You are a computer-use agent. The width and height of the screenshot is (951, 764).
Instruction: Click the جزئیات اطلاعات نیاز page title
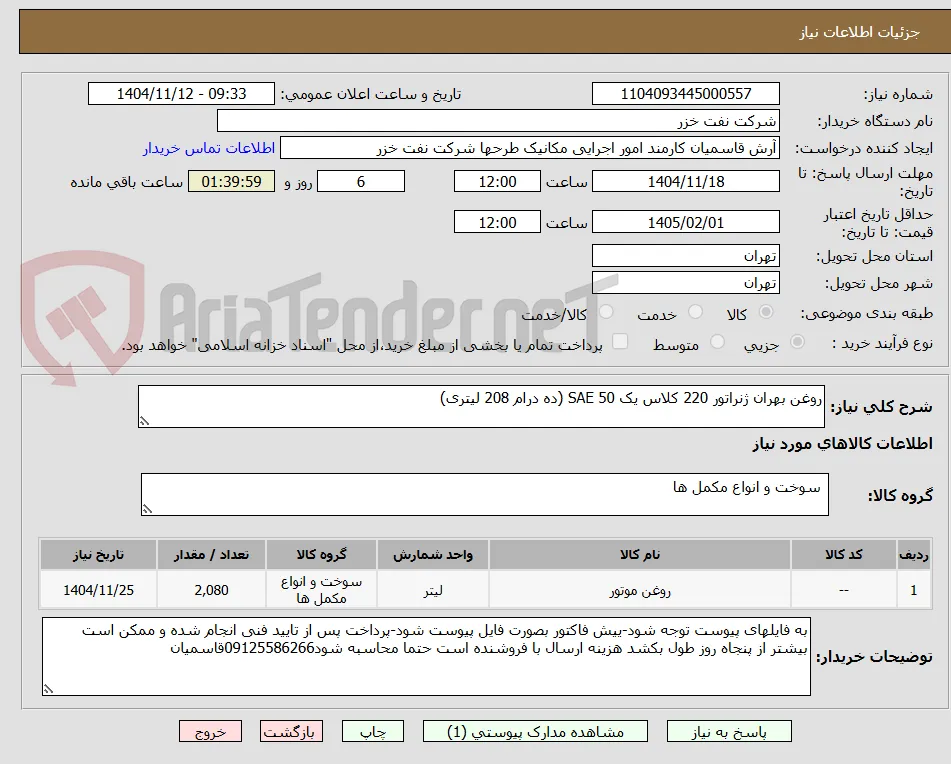(859, 32)
